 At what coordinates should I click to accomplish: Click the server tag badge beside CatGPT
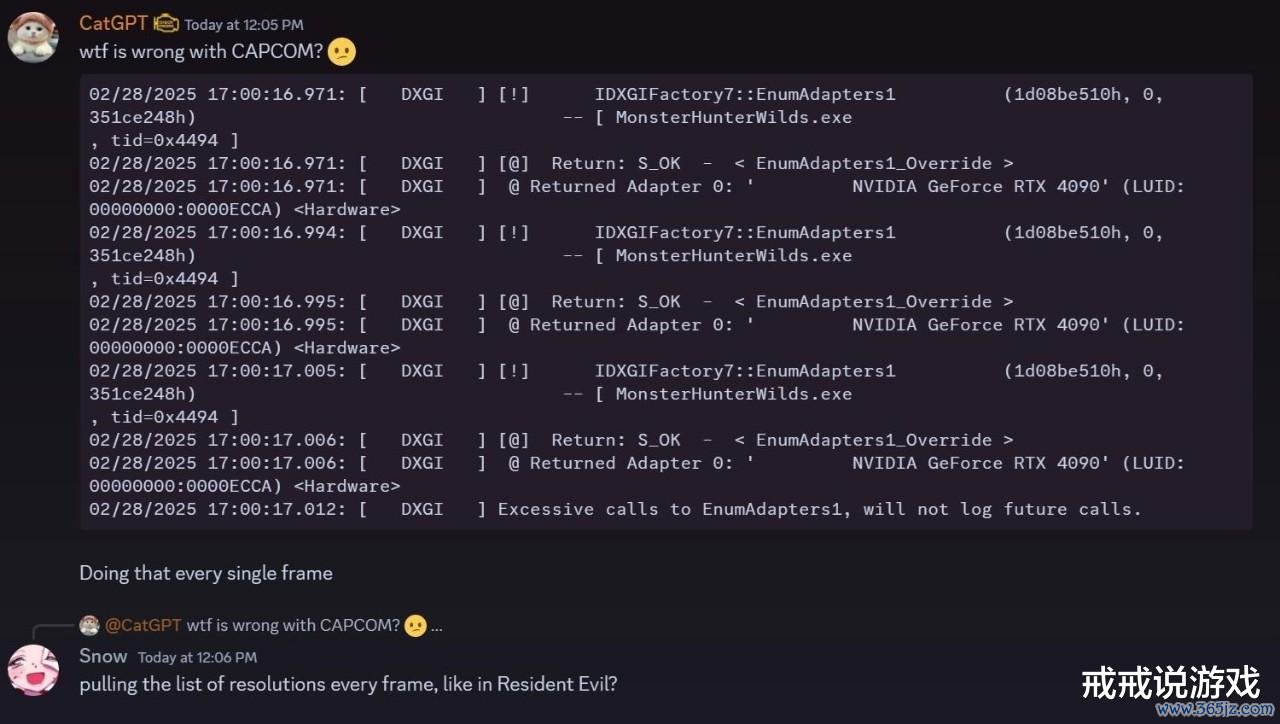coord(166,24)
